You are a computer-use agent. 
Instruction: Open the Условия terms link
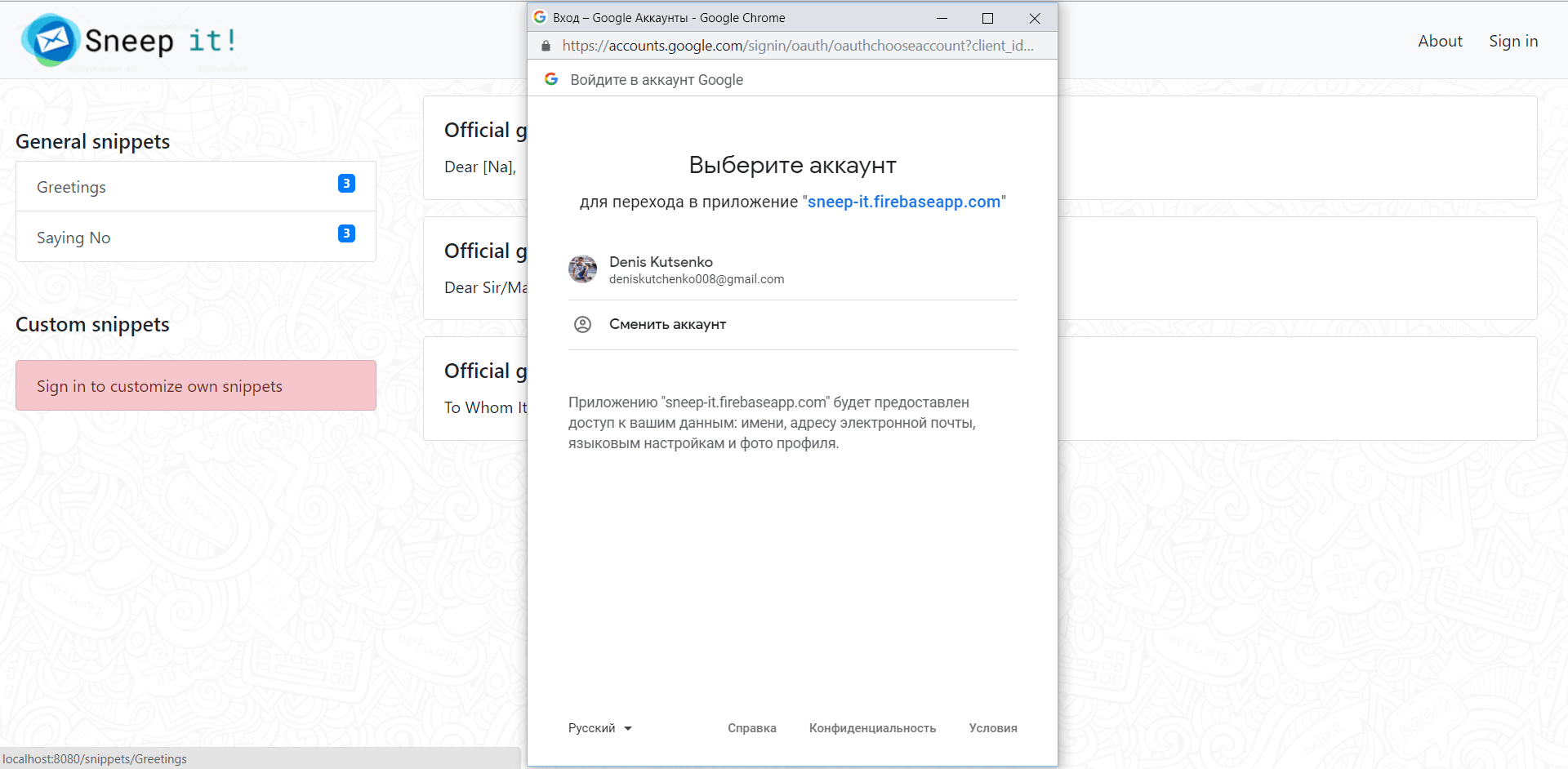pyautogui.click(x=993, y=728)
